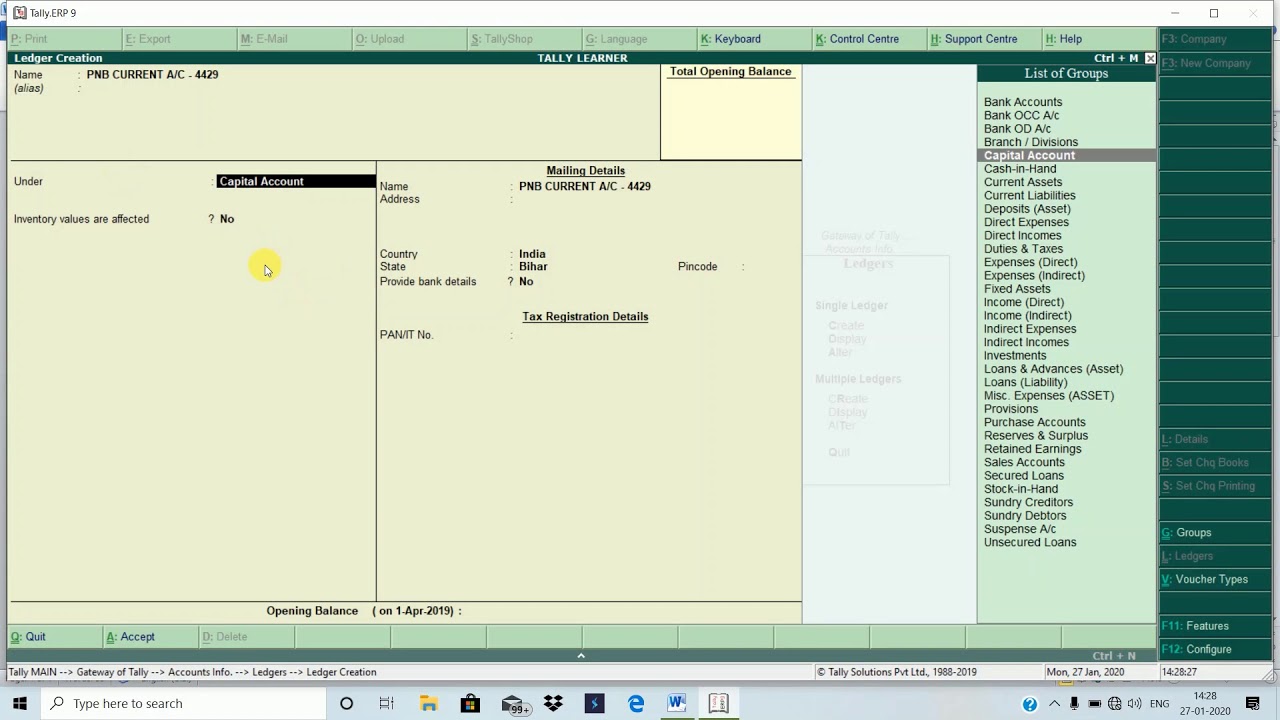Launch Microsoft Edge from the taskbar

pyautogui.click(x=636, y=703)
